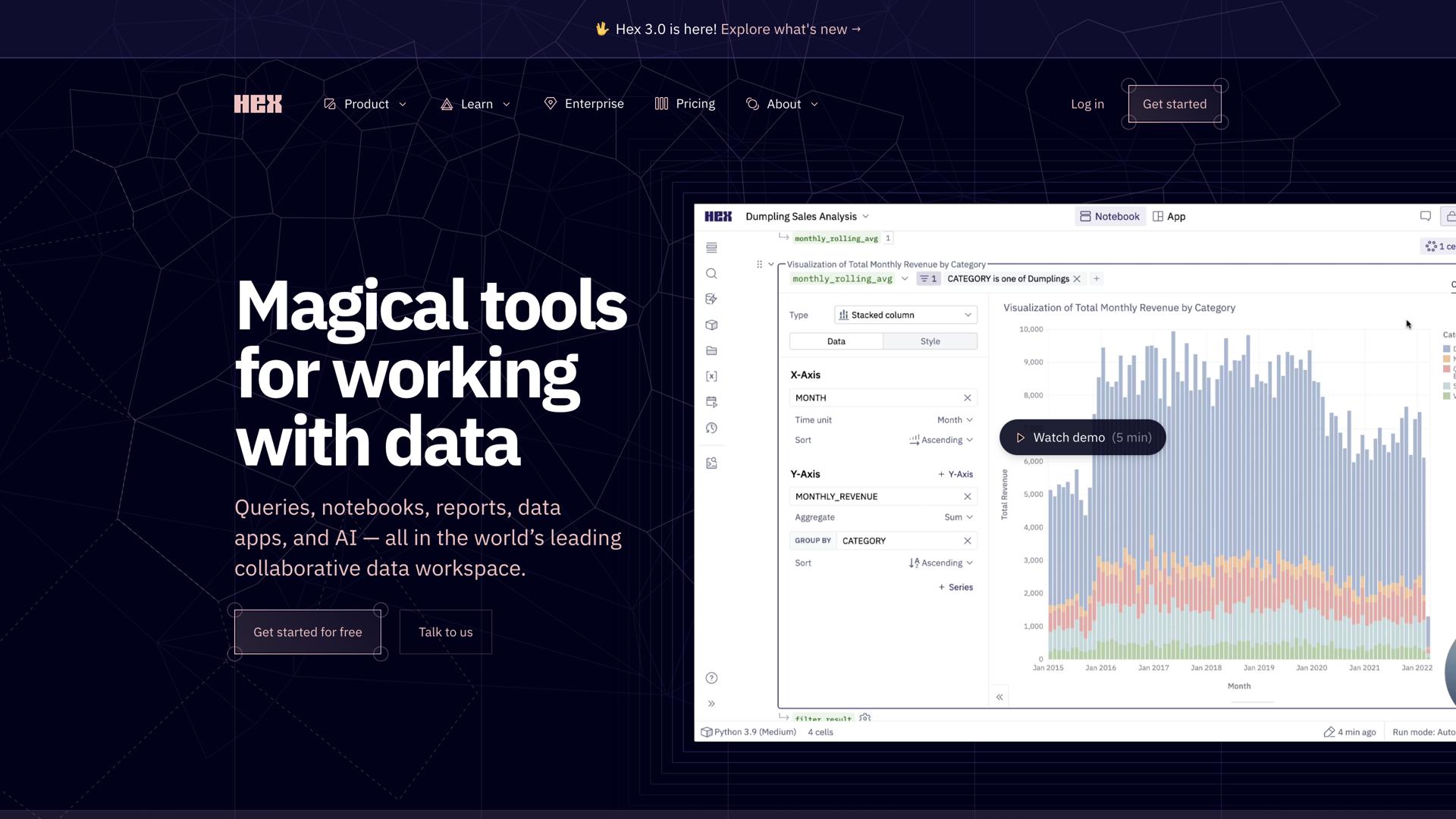Open the comments icon in notebook header
Screen dimensions: 1456x819
coord(1426,216)
